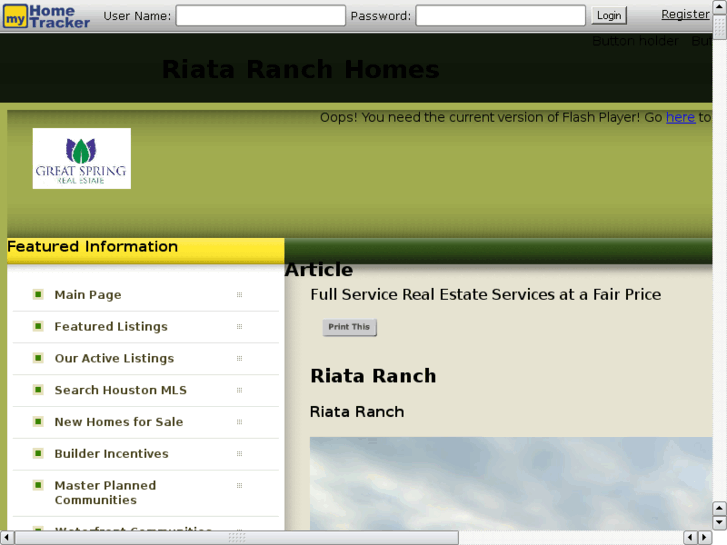This screenshot has height=545, width=727.
Task: Open Our Active Listings menu item
Action: point(115,359)
